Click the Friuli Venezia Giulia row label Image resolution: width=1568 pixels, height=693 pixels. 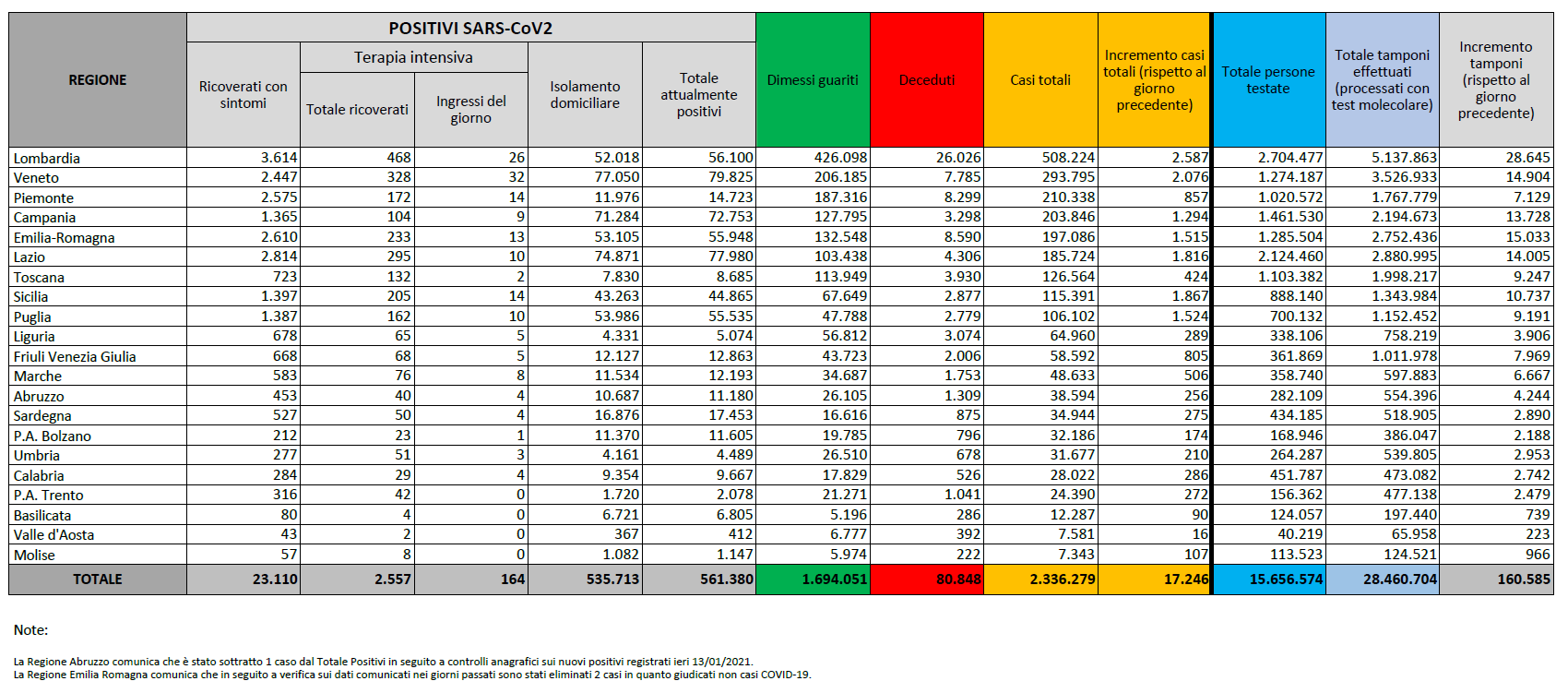tap(75, 356)
